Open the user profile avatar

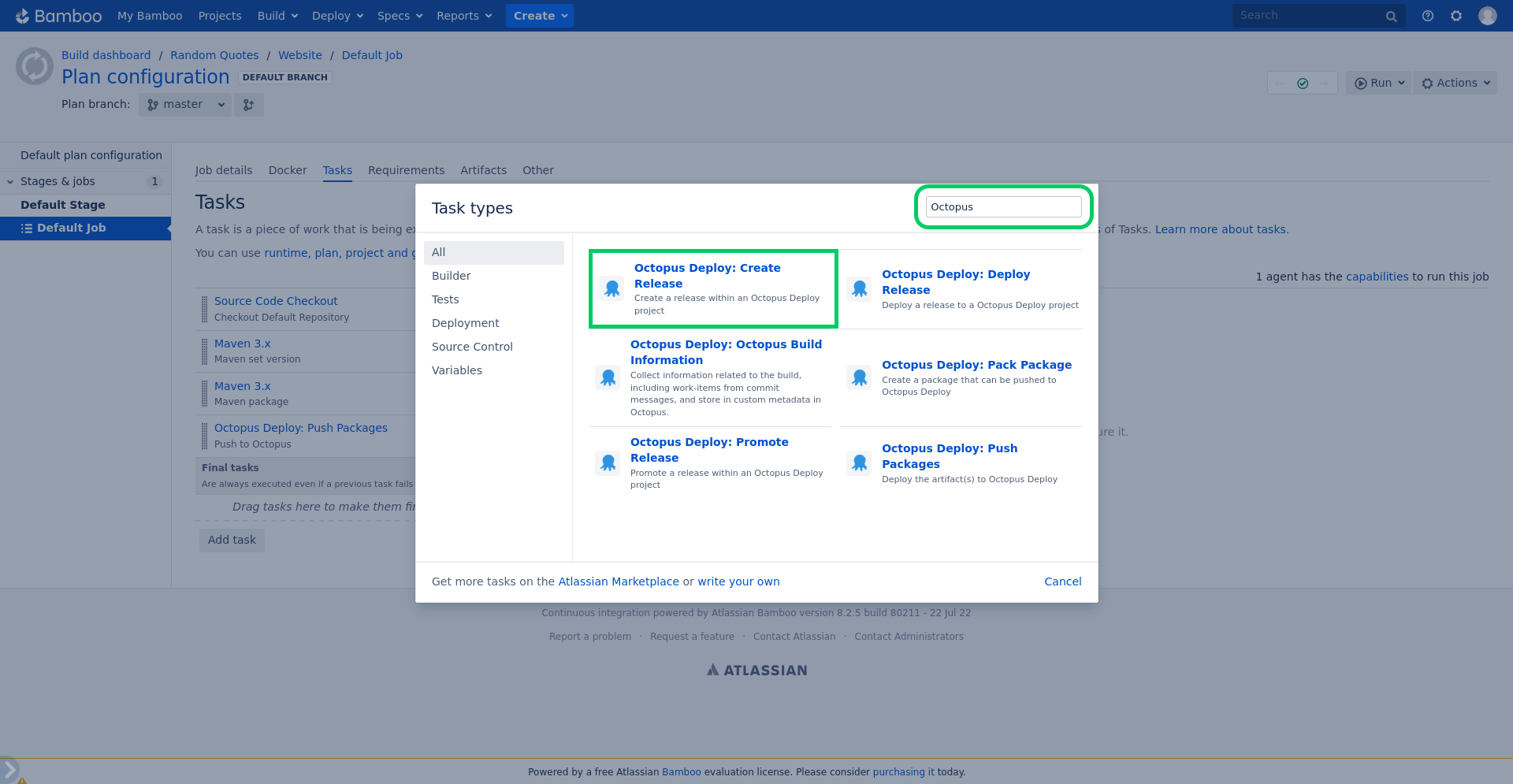pos(1487,16)
